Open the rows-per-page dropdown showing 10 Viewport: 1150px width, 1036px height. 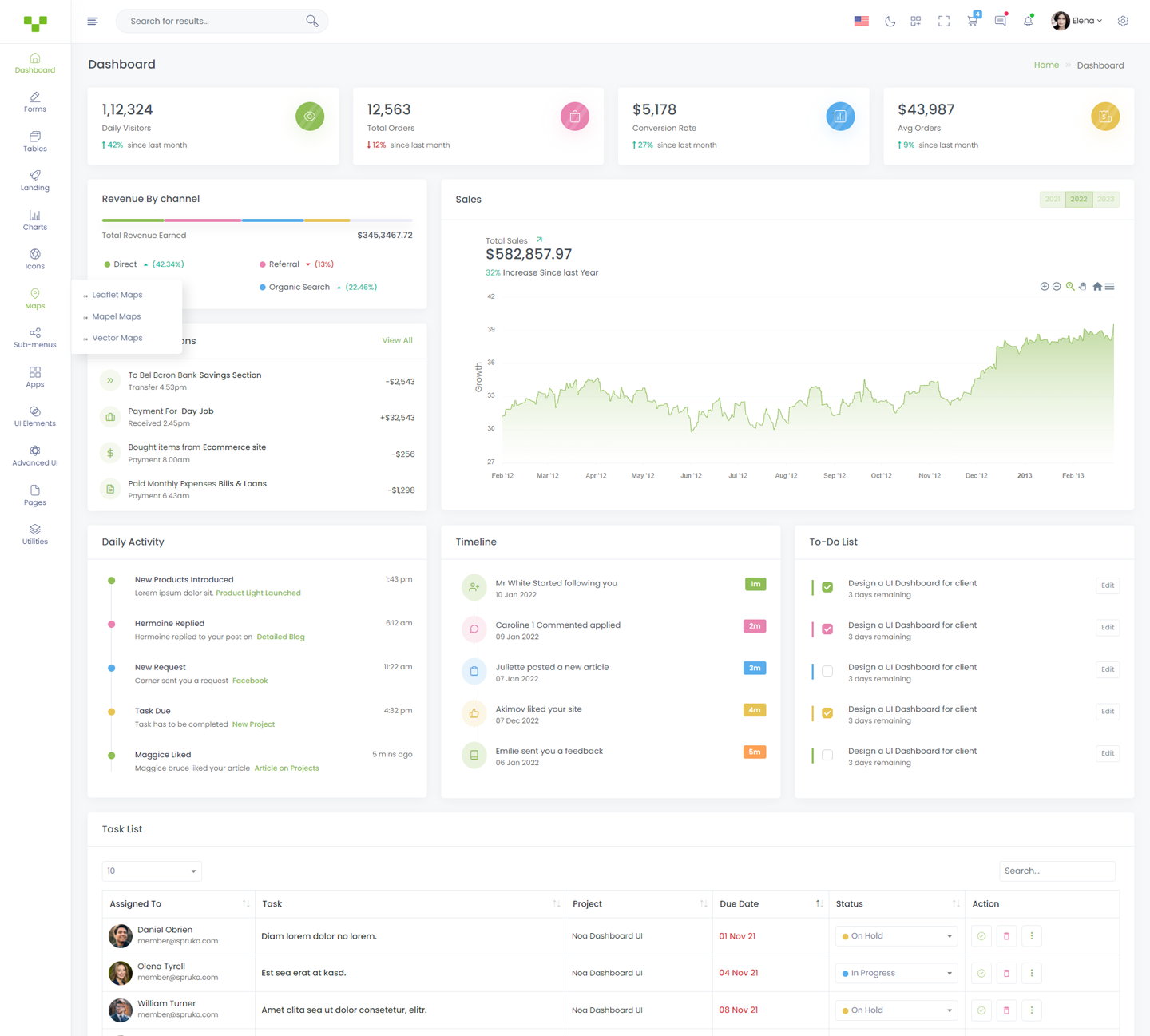[152, 871]
